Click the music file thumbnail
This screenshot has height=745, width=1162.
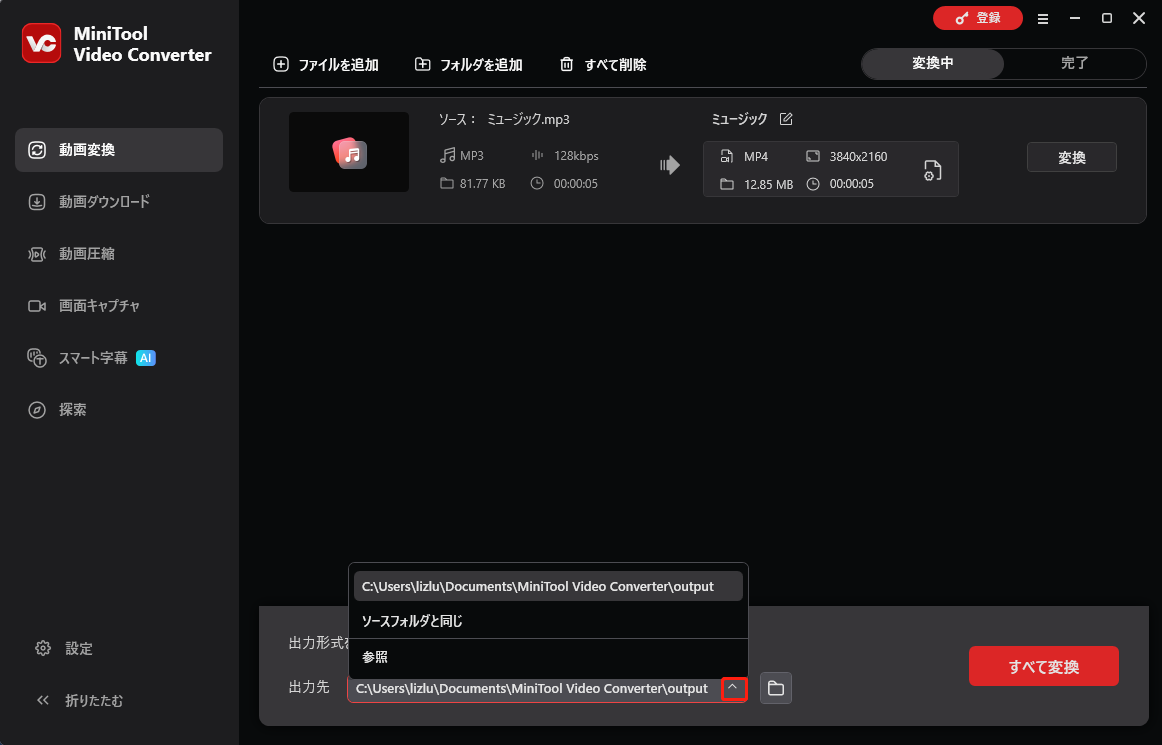[x=349, y=152]
